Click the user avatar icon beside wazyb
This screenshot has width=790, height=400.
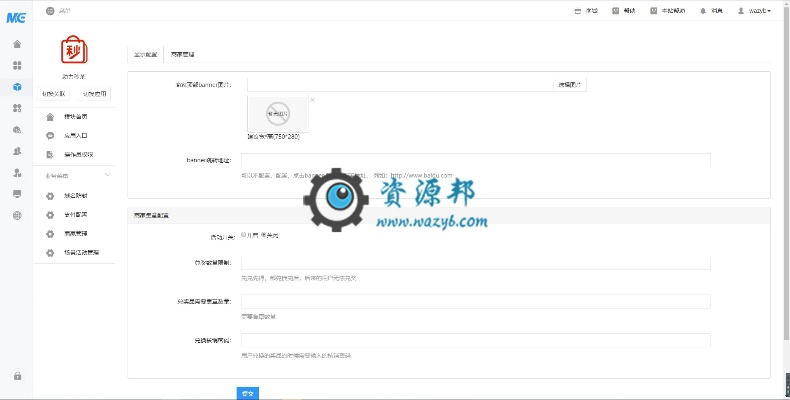tap(741, 11)
